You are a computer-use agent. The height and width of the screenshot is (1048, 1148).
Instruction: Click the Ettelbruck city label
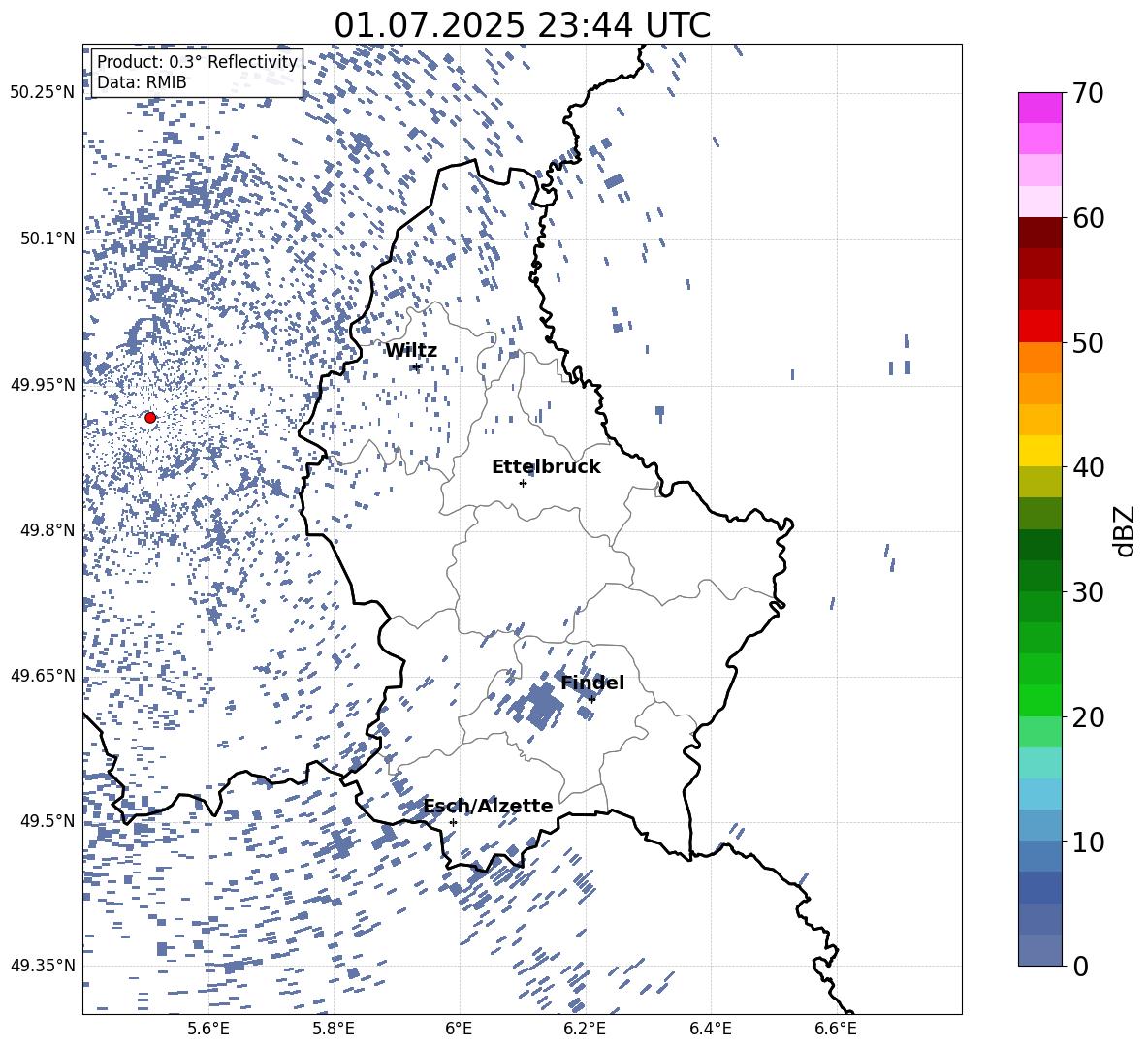point(546,467)
